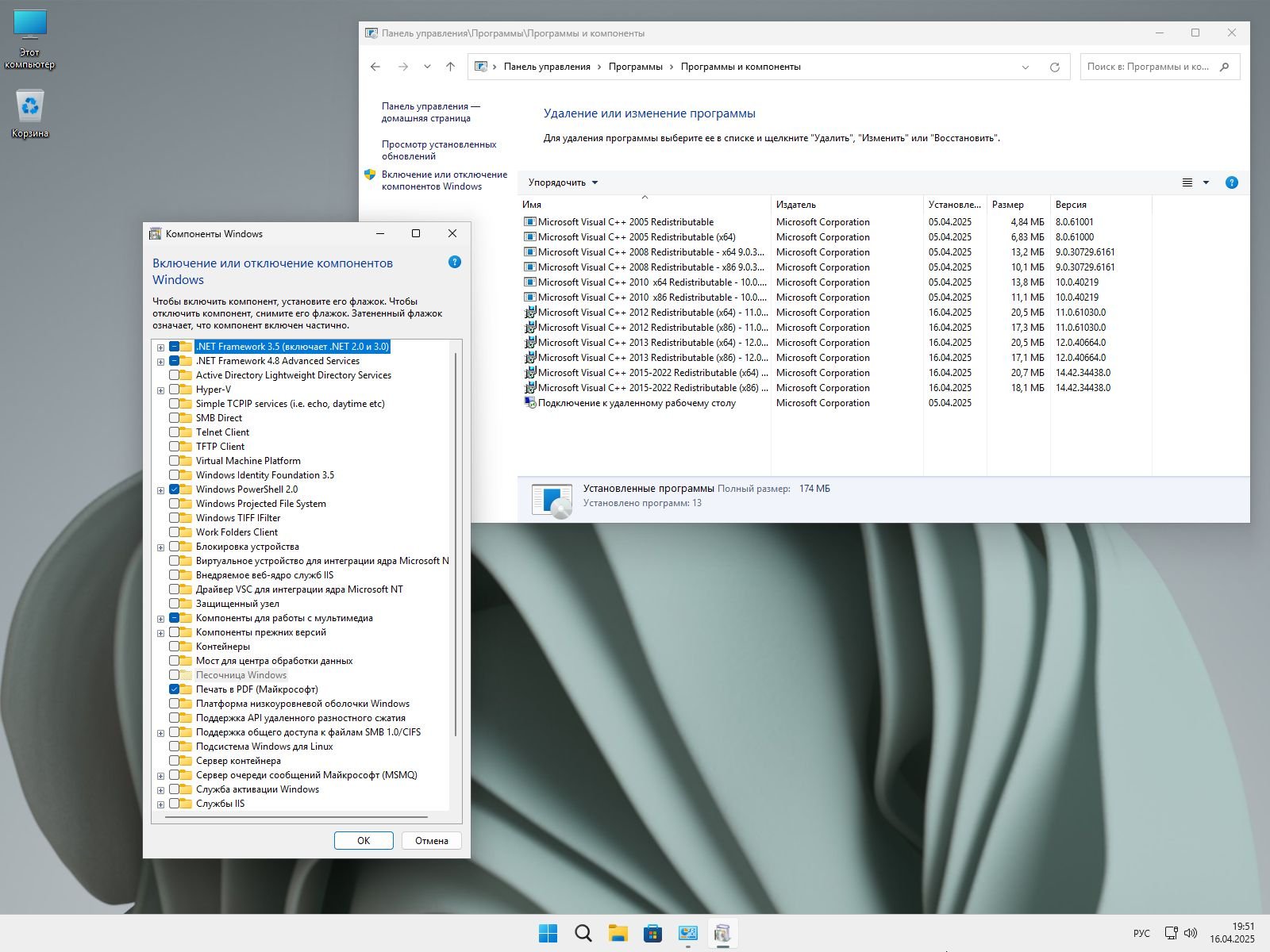
Task: Expand Компоненты для работы с мультимедиа
Action: click(160, 619)
